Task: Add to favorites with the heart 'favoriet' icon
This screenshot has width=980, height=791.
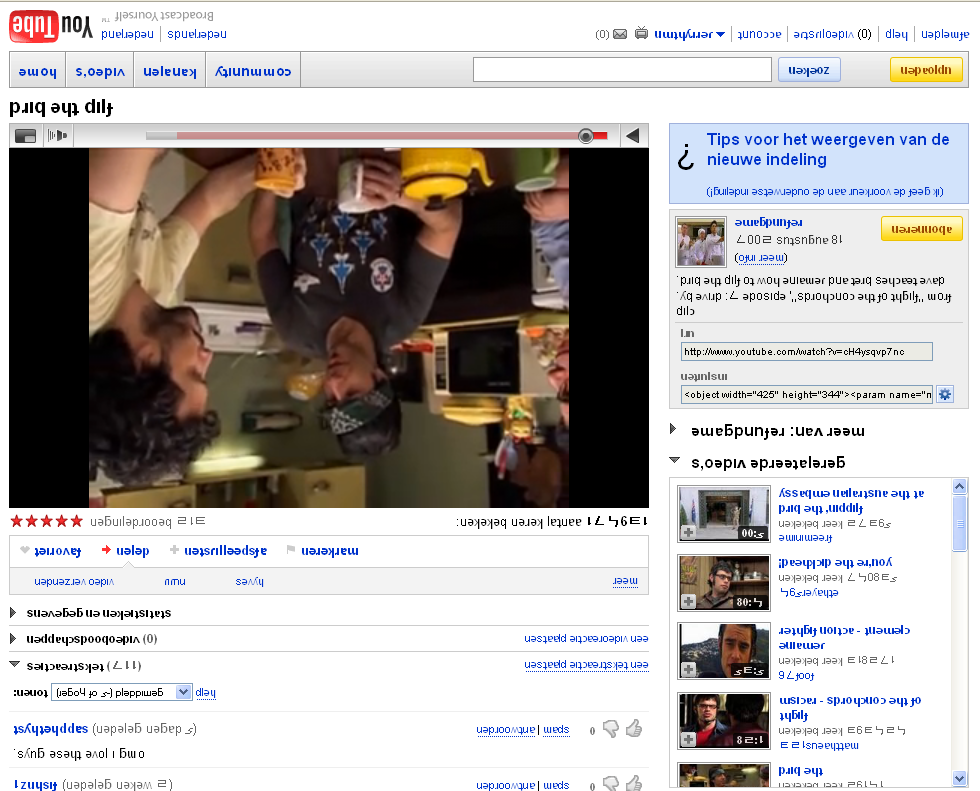Action: (26, 550)
